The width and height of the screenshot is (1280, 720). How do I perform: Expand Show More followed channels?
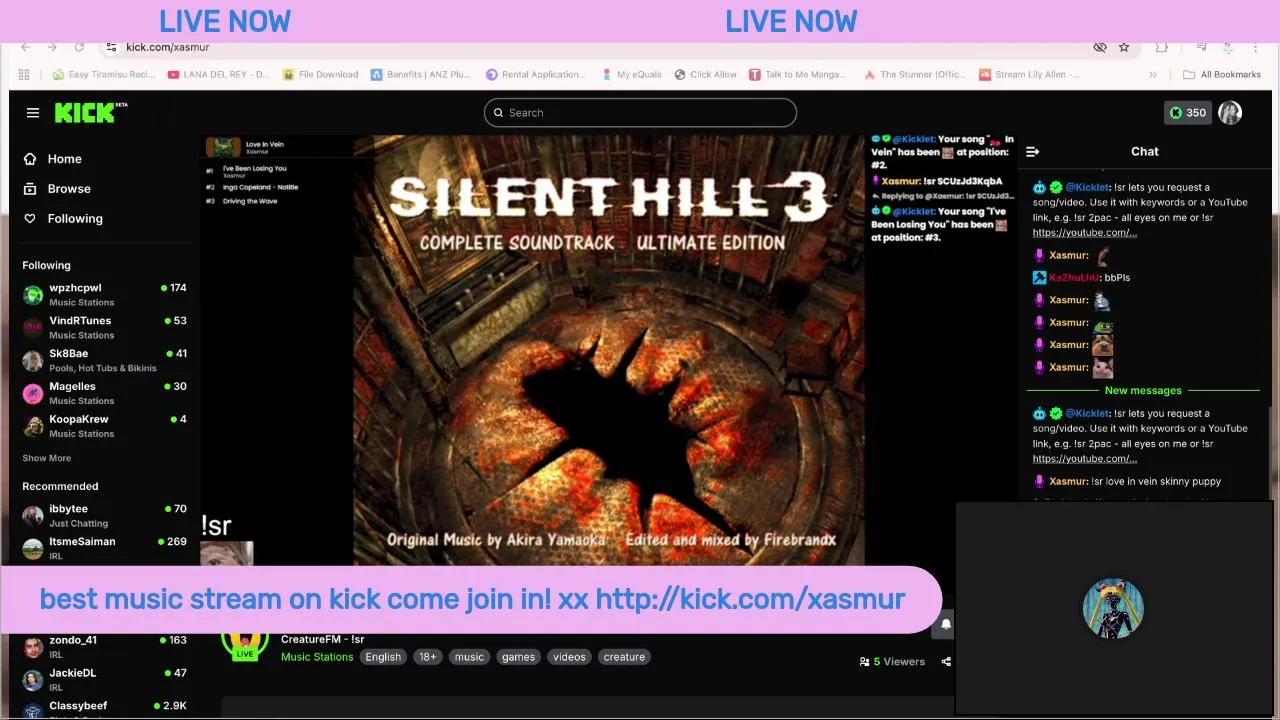[x=47, y=458]
